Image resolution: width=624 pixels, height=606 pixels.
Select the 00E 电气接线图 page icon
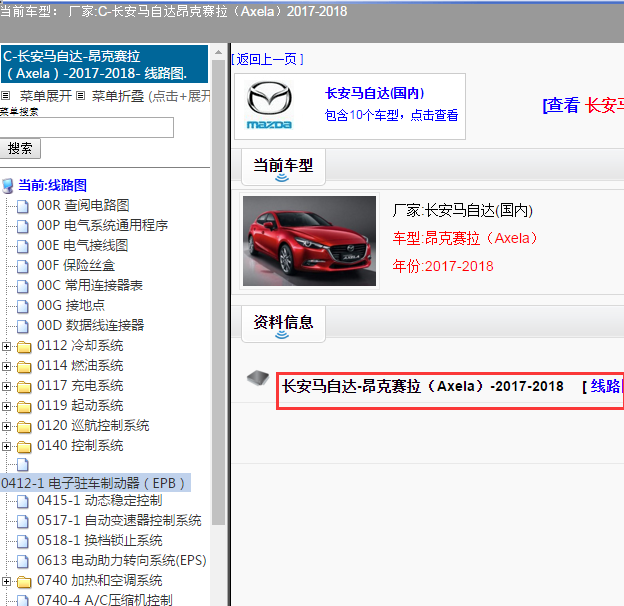pyautogui.click(x=23, y=246)
